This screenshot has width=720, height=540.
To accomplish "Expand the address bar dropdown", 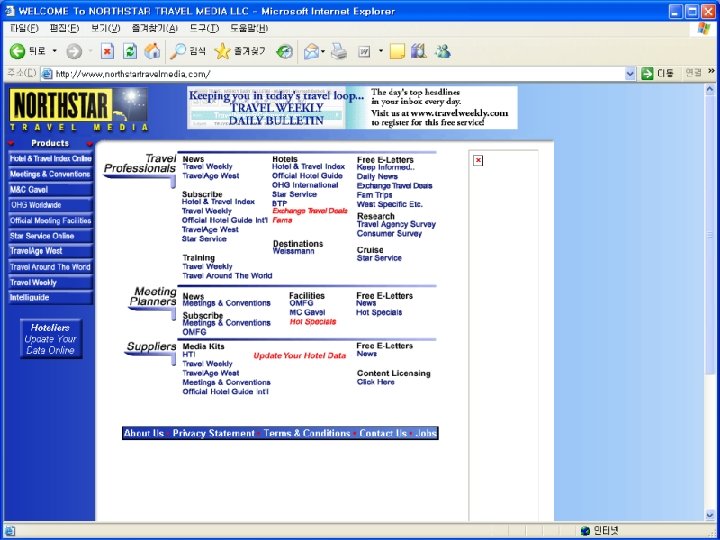I will tap(630, 73).
